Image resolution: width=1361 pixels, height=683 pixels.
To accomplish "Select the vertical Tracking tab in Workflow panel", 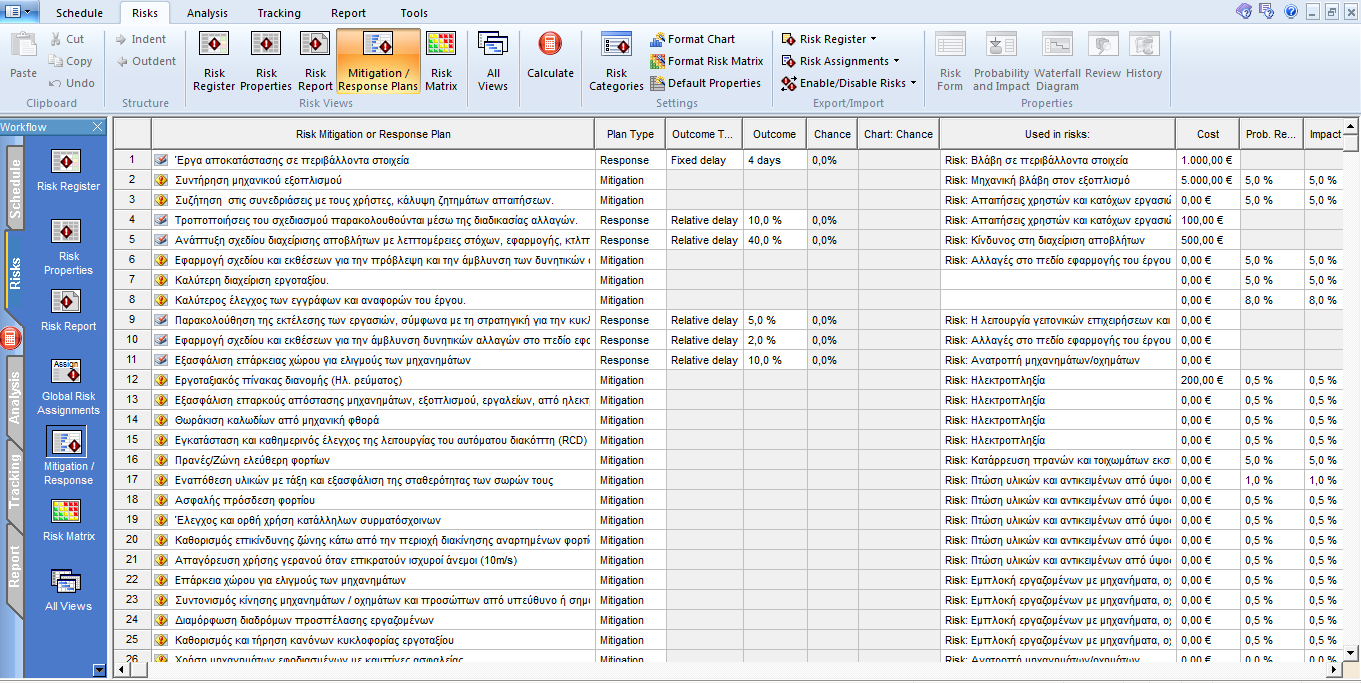I will coord(14,482).
